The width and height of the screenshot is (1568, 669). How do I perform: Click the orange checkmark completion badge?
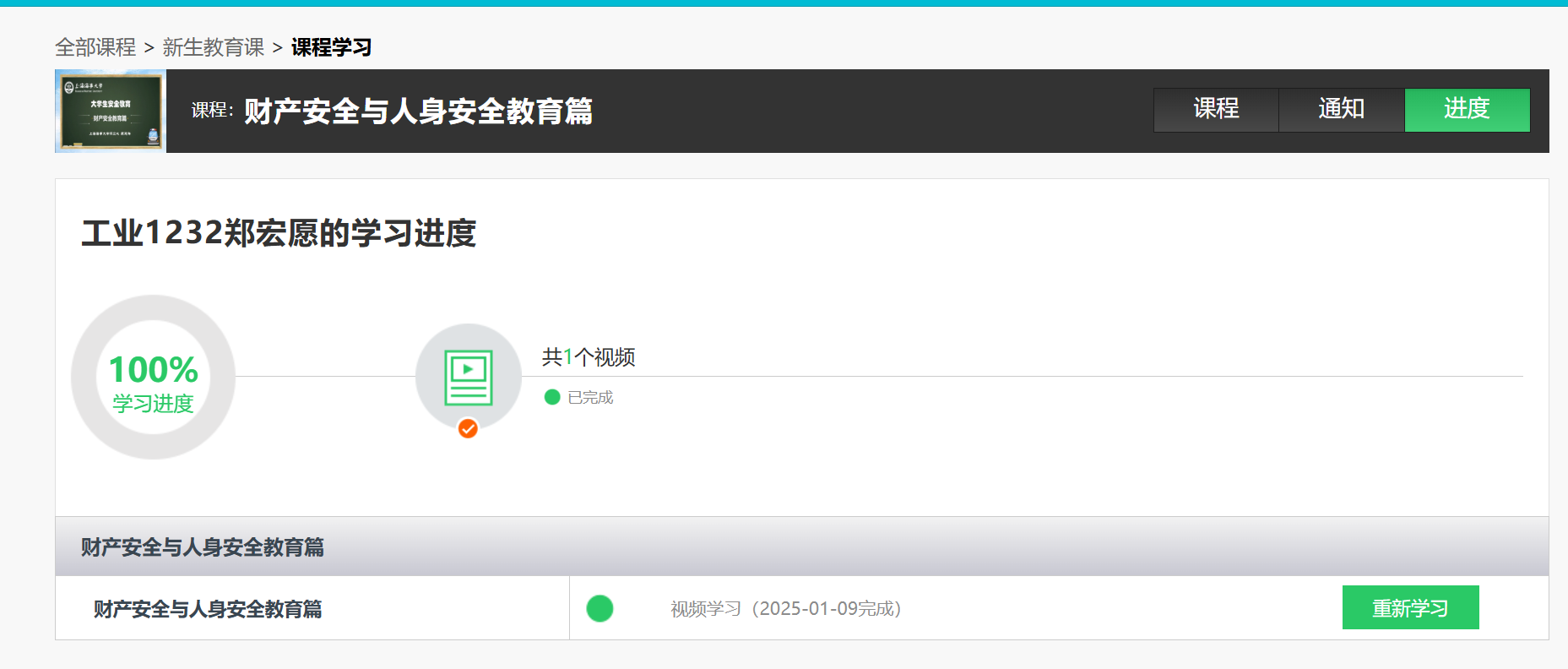(468, 429)
